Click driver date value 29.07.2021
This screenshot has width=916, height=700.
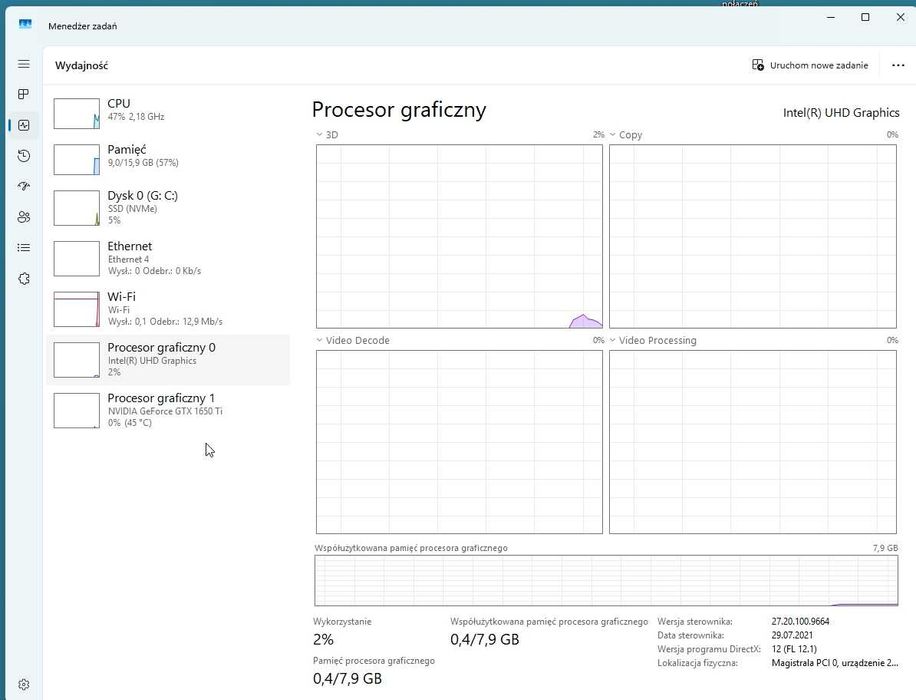pos(792,635)
